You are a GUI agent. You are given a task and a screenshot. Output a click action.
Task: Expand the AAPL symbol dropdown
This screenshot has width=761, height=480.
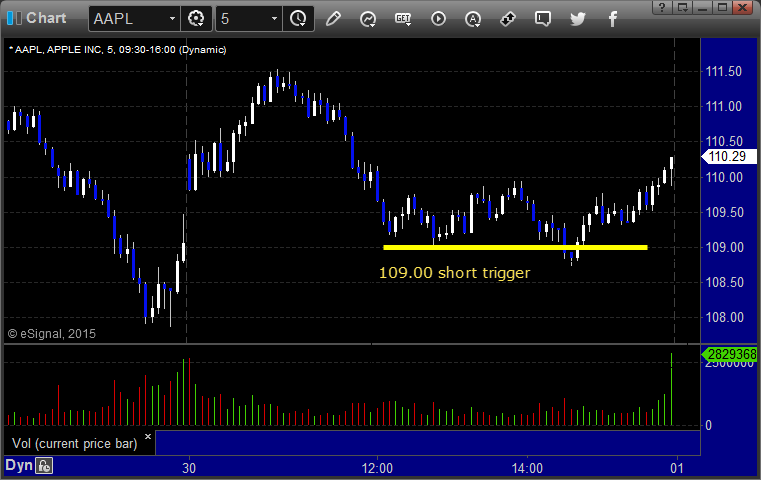tap(172, 19)
